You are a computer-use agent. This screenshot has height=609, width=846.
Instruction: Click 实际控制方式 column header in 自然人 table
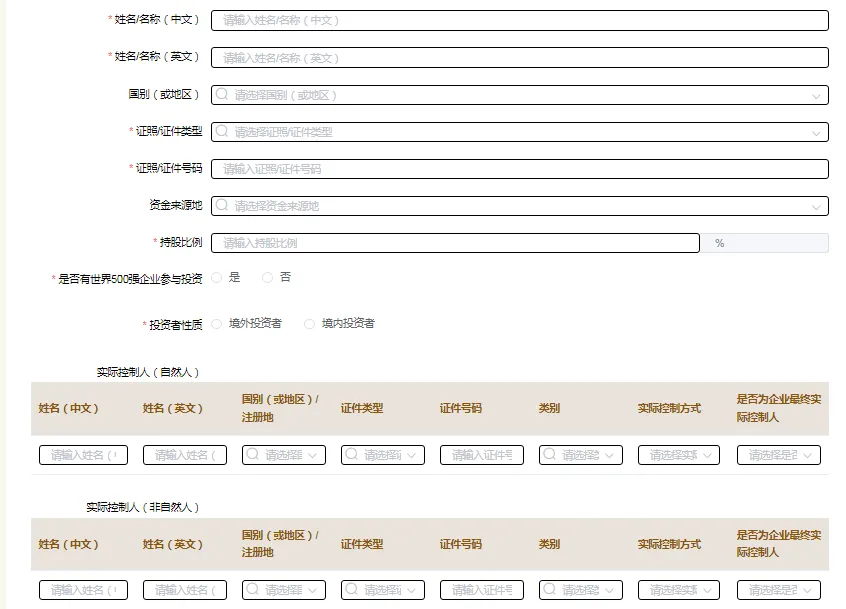(x=669, y=408)
